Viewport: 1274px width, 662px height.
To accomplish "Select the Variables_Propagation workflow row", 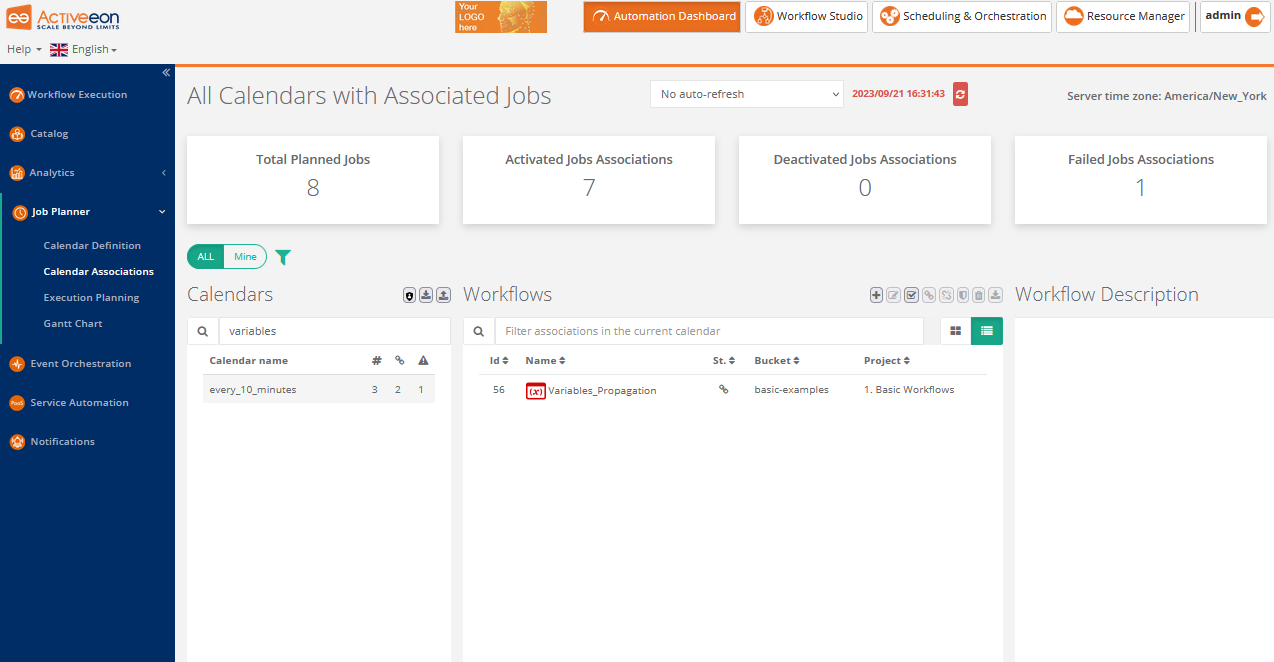I will (x=733, y=390).
